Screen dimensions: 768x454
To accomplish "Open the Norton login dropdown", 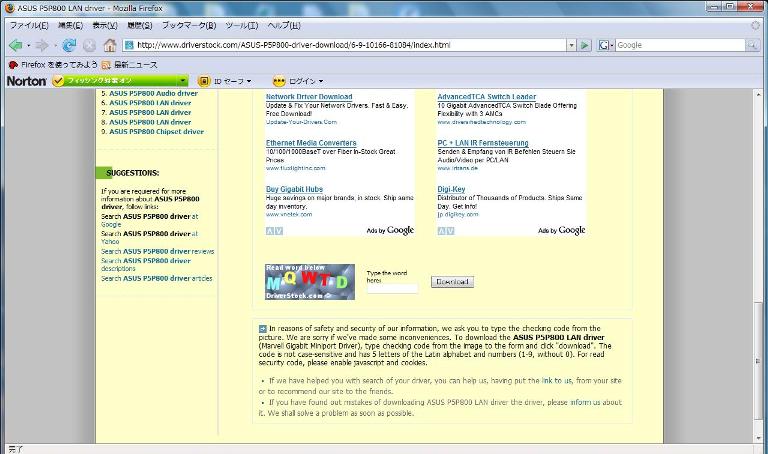I will click(321, 81).
